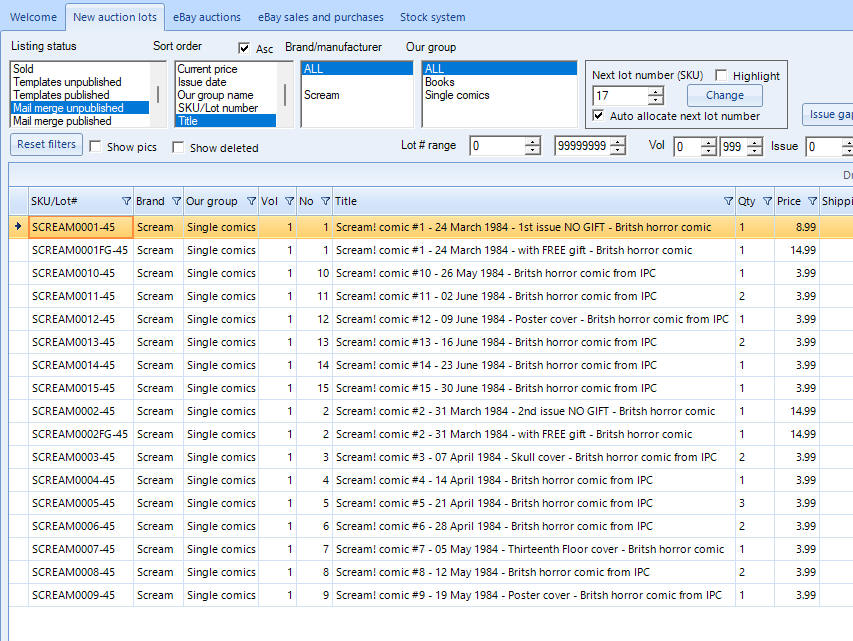Image resolution: width=853 pixels, height=641 pixels.
Task: Select Mail merge published listing status
Action: point(79,121)
